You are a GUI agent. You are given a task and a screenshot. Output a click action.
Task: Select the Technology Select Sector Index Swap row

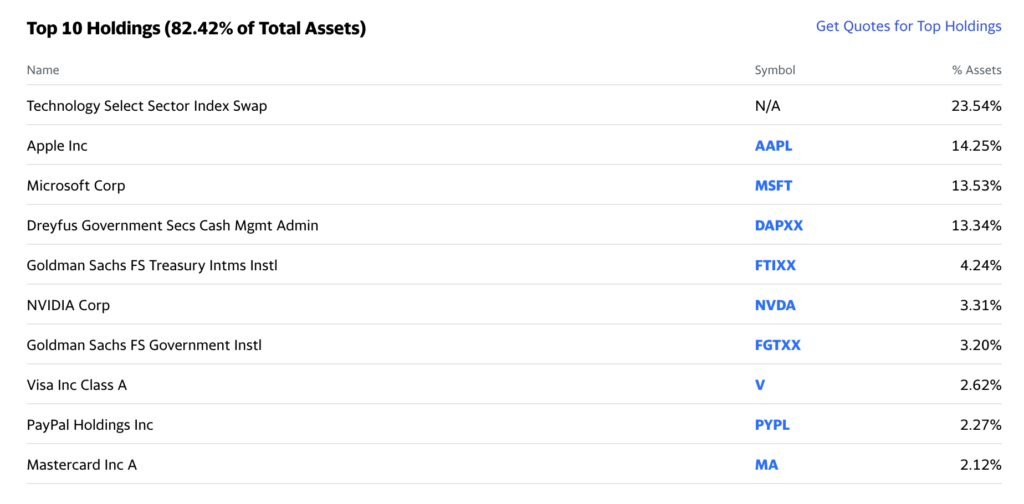pos(514,105)
